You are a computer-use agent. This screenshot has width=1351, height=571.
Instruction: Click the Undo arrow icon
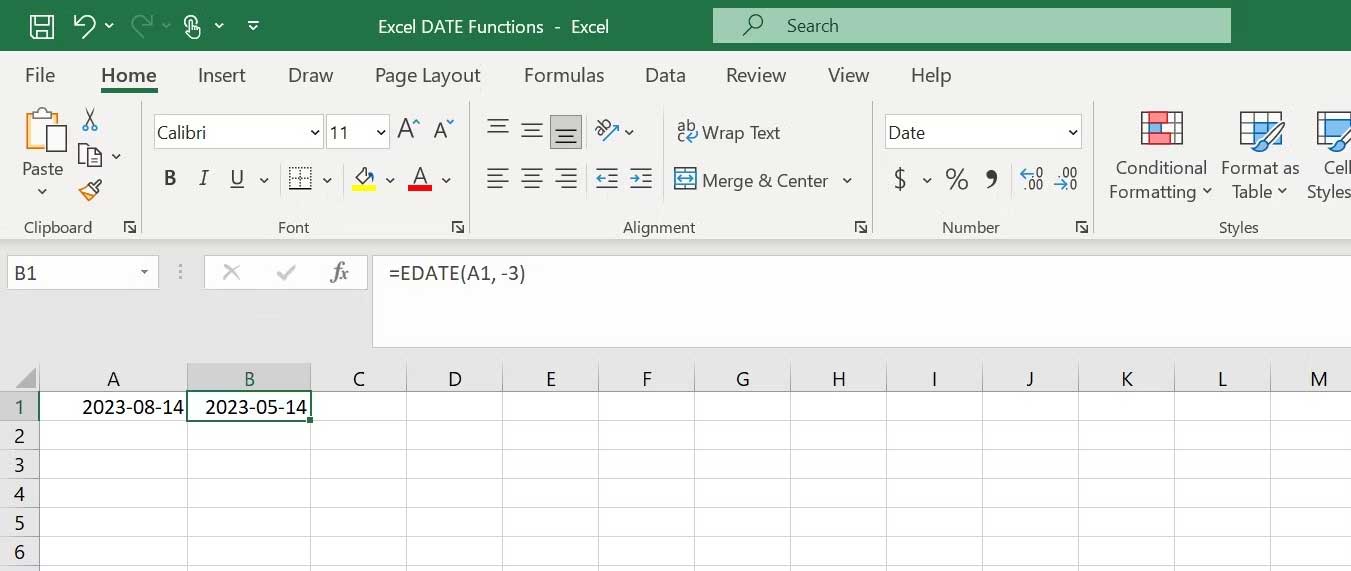click(85, 26)
